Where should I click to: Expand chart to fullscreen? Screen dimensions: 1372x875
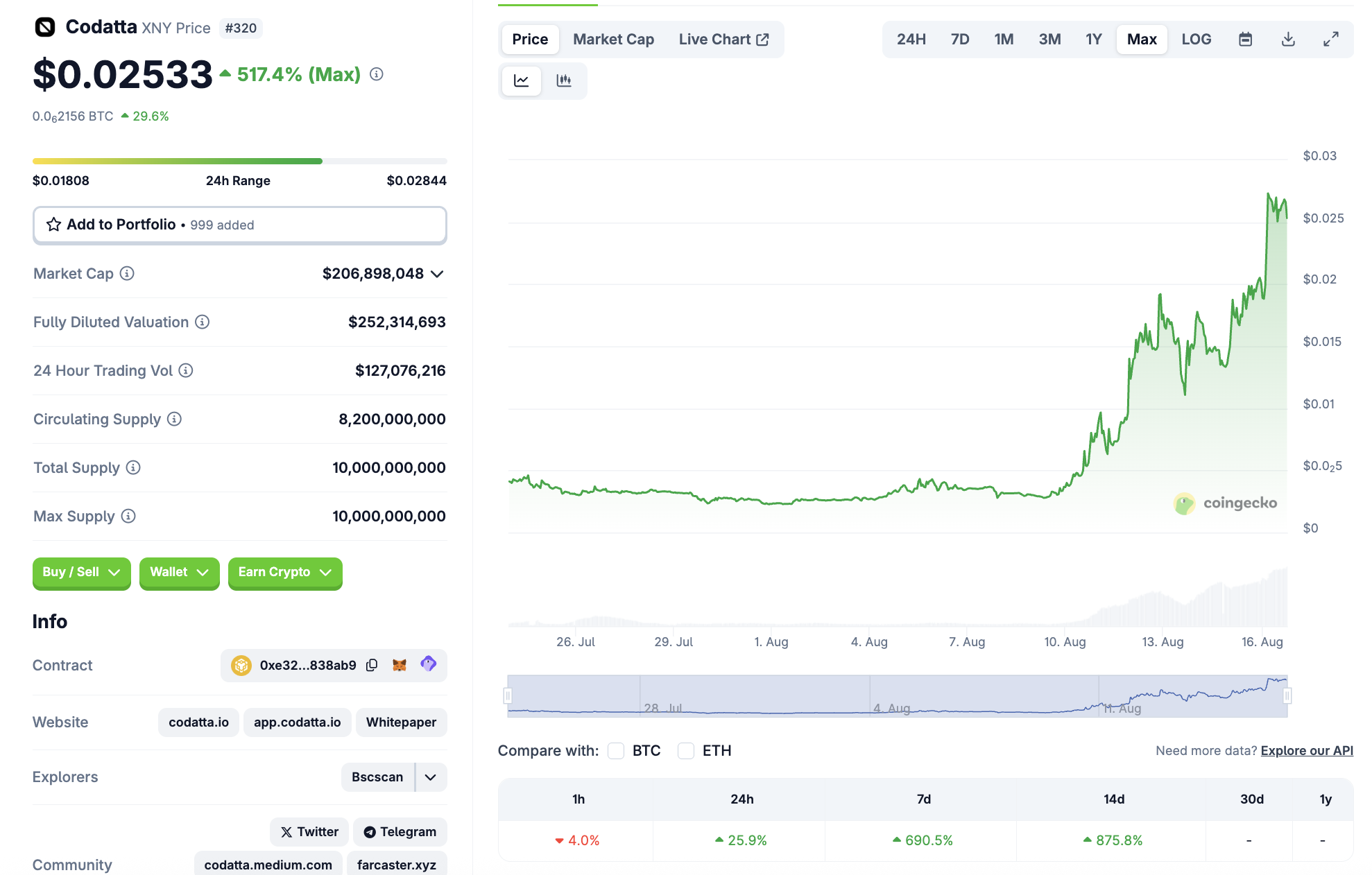[x=1330, y=40]
